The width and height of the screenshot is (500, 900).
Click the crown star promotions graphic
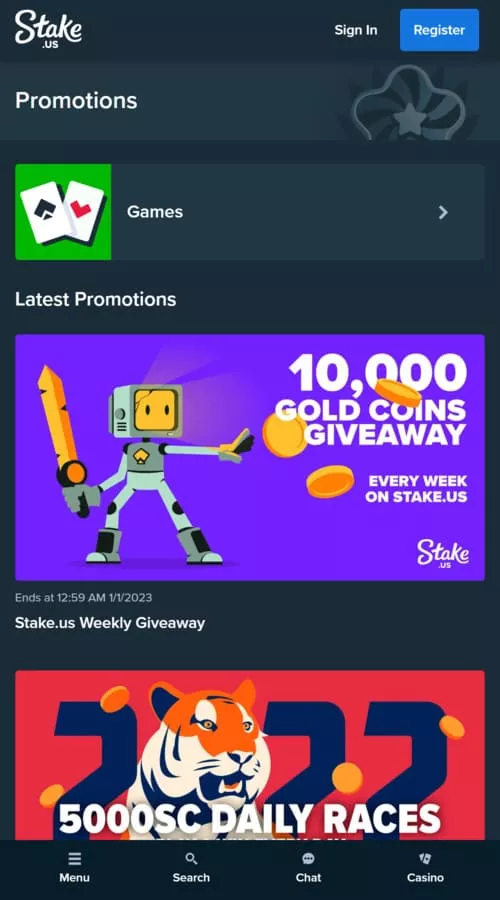click(x=409, y=103)
